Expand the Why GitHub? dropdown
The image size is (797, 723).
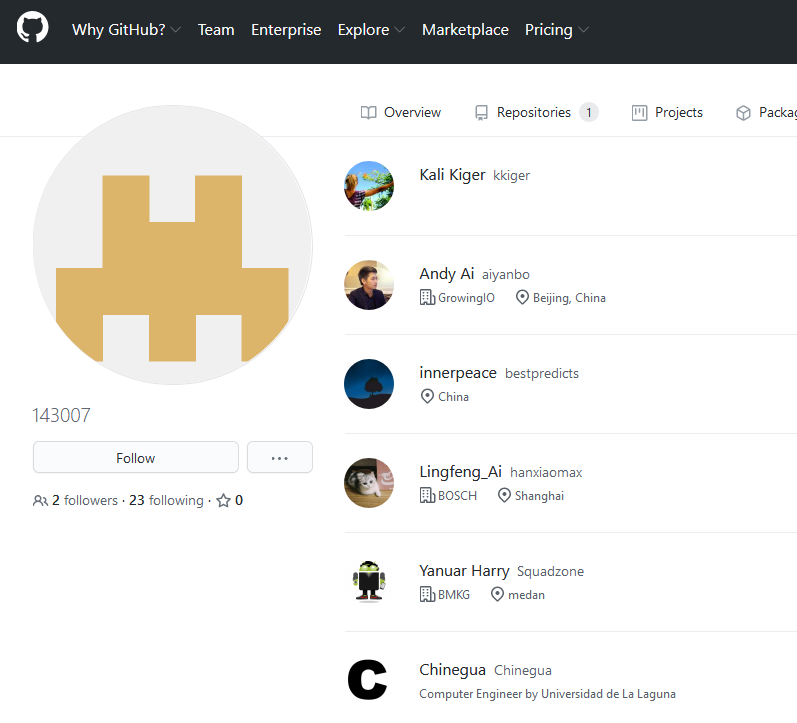(x=126, y=30)
